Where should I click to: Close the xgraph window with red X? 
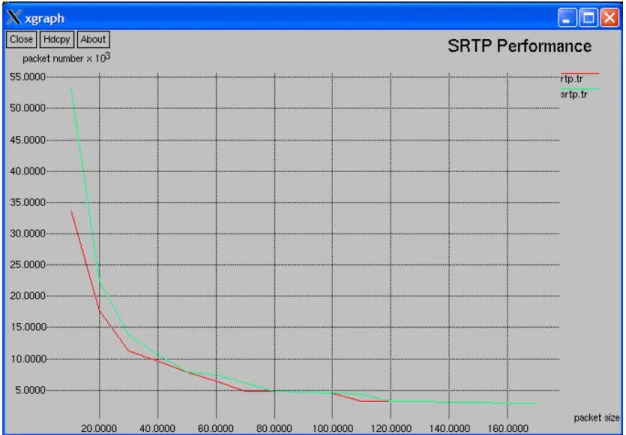[x=610, y=18]
